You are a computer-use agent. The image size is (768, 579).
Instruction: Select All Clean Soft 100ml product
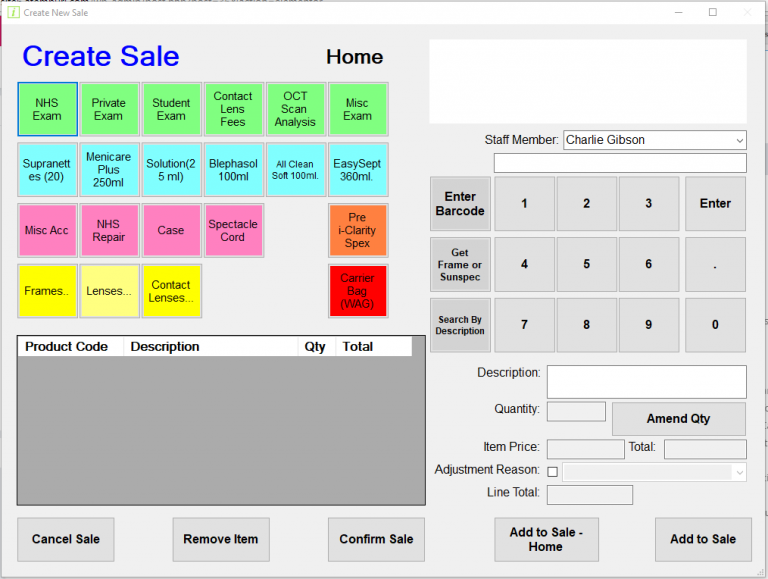tap(296, 170)
